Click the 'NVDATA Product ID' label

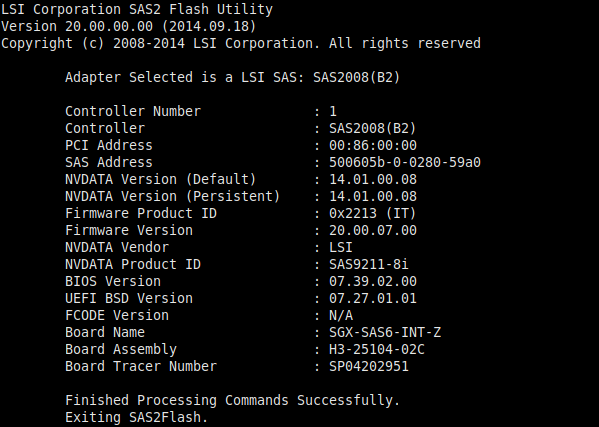[133, 264]
